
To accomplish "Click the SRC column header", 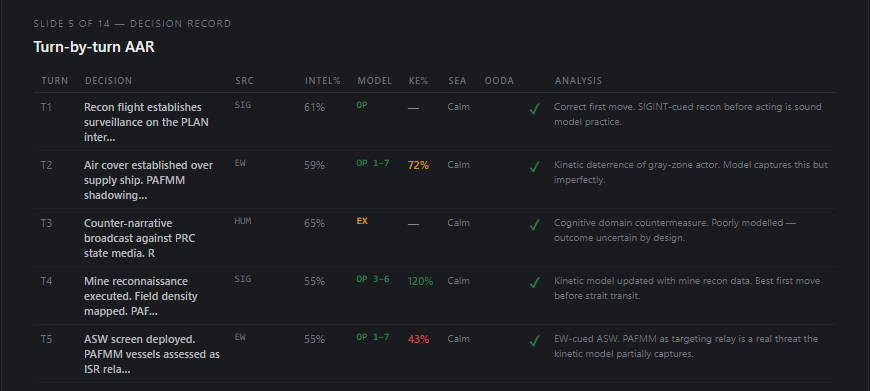I will [x=244, y=81].
